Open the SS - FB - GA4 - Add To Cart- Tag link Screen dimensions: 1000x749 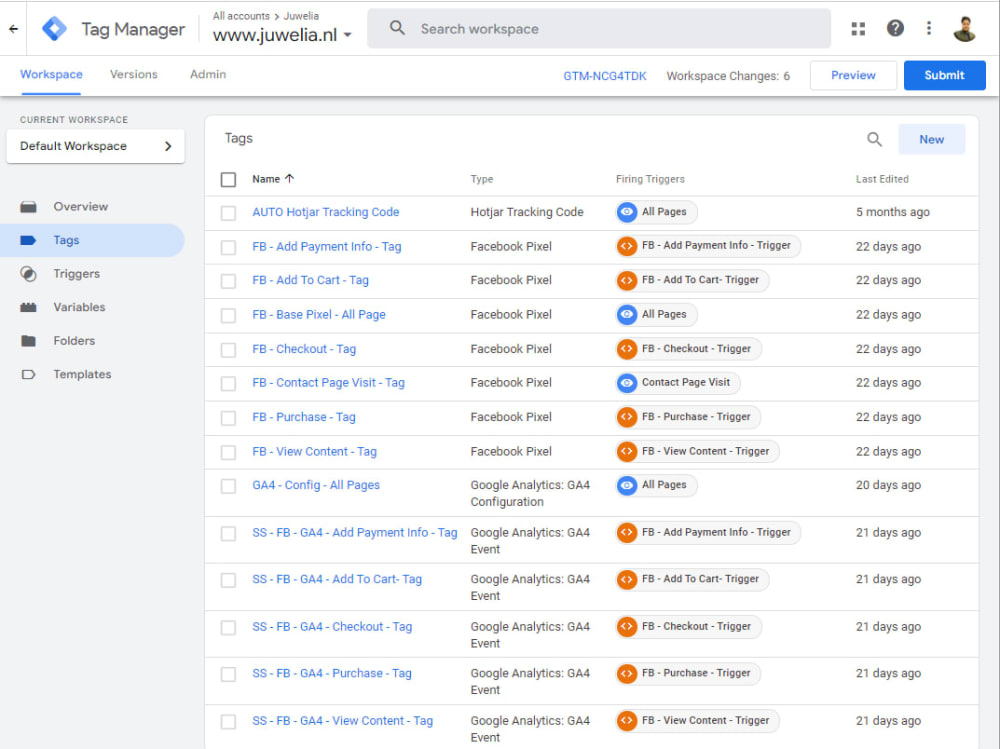point(337,579)
